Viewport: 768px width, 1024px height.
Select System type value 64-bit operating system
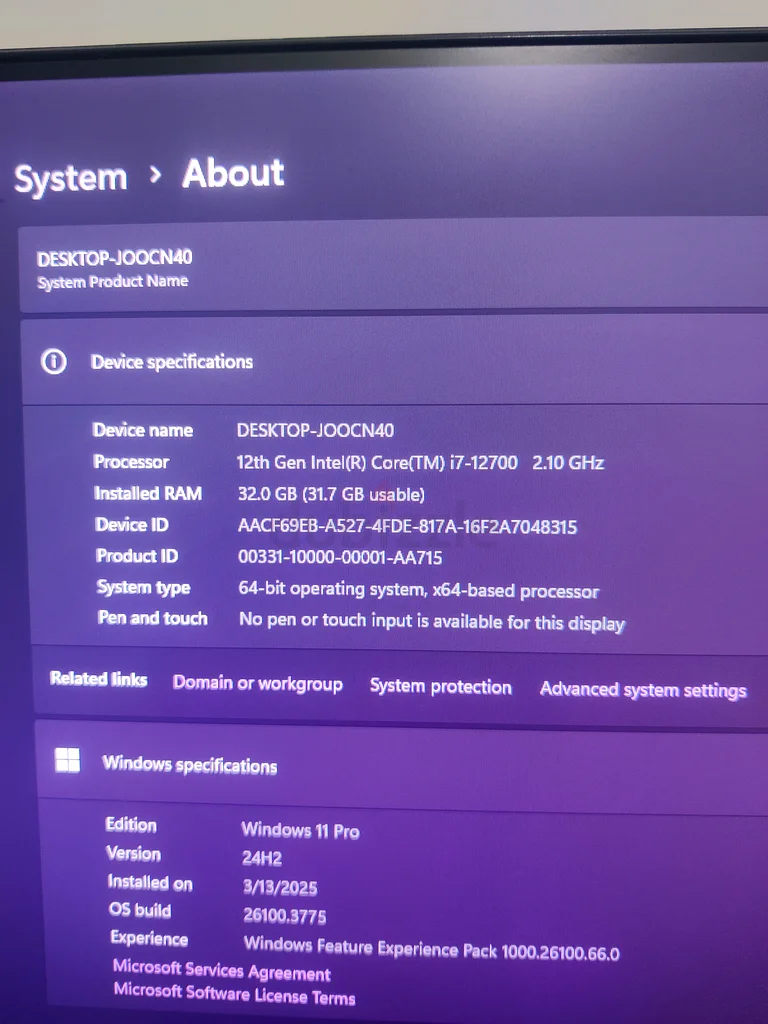click(419, 590)
